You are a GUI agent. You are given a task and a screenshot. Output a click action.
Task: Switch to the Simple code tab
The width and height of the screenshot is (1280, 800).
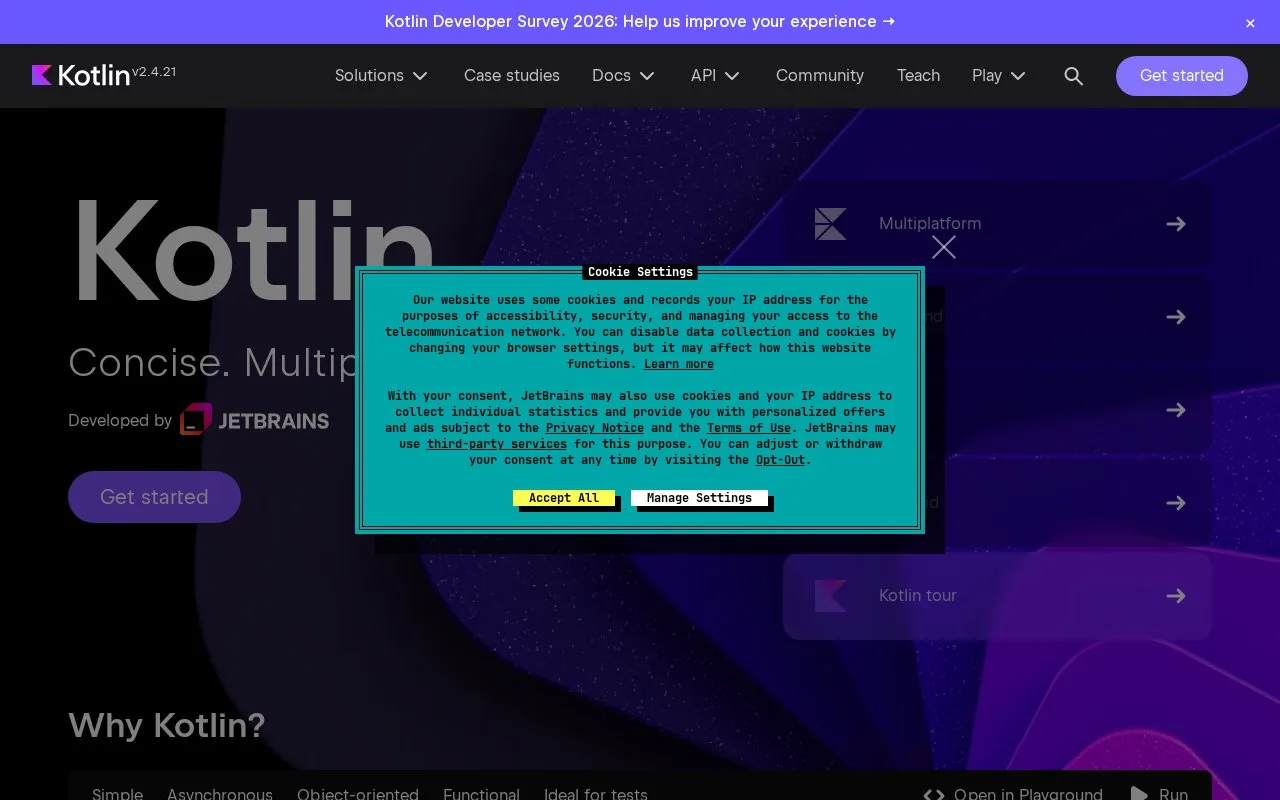(117, 794)
